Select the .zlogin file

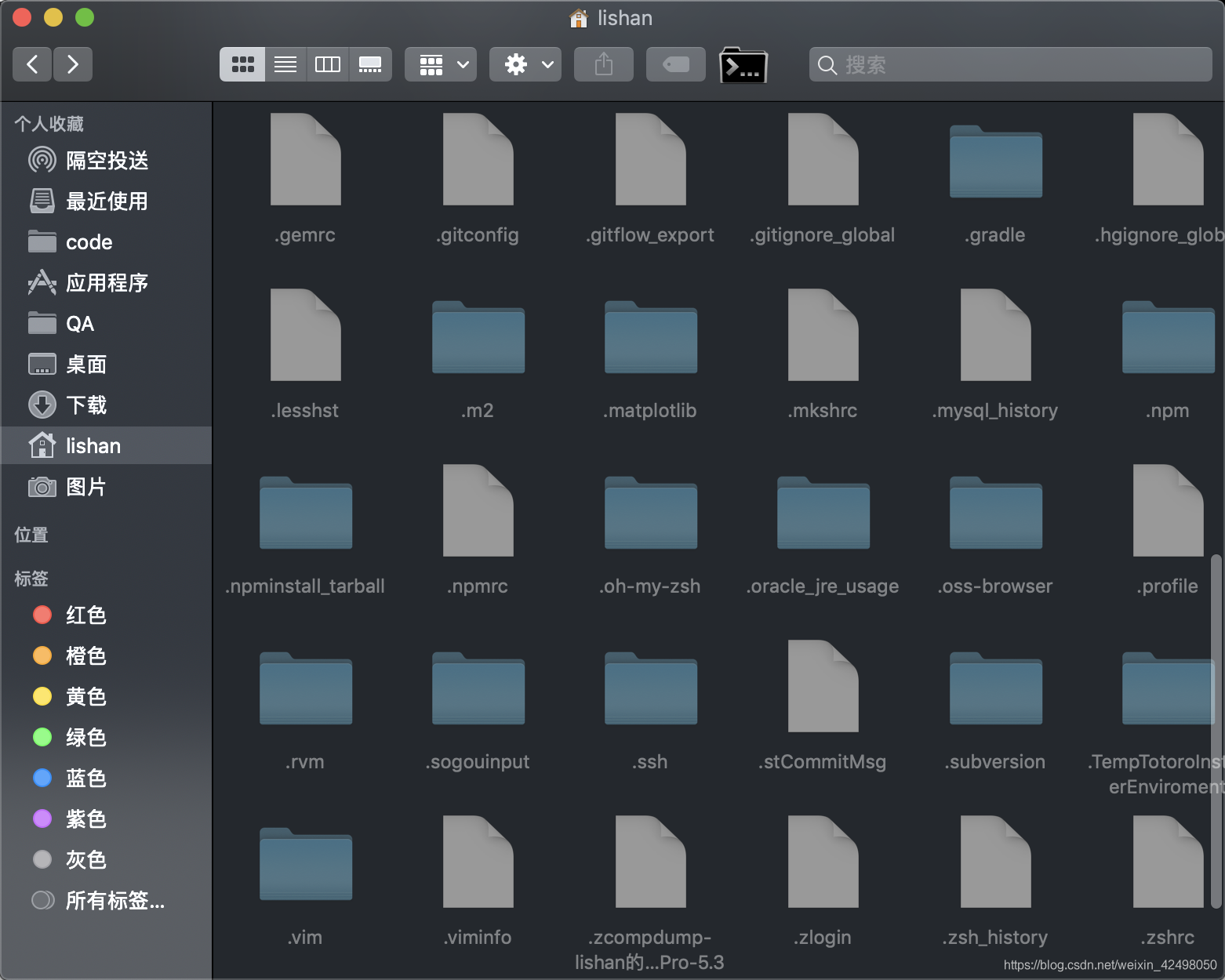point(823,862)
